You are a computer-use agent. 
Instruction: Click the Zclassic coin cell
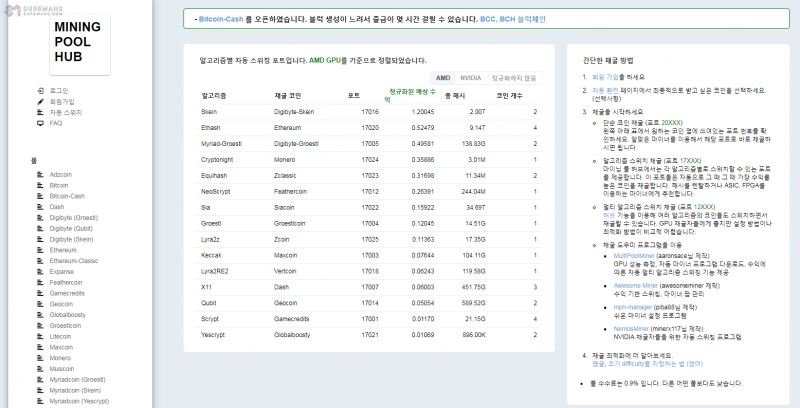point(285,175)
